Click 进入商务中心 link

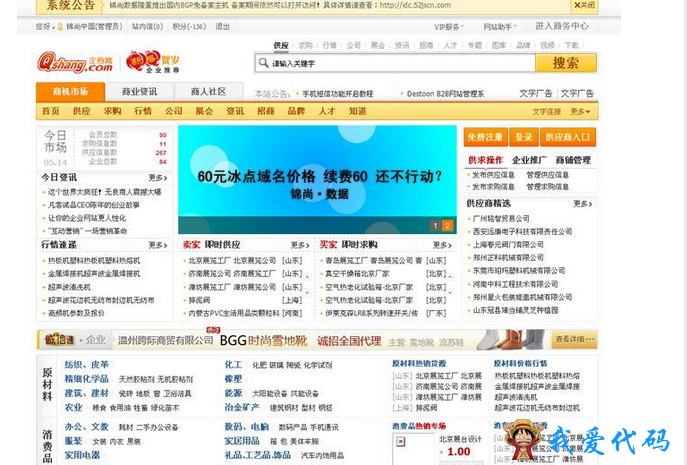[562, 26]
